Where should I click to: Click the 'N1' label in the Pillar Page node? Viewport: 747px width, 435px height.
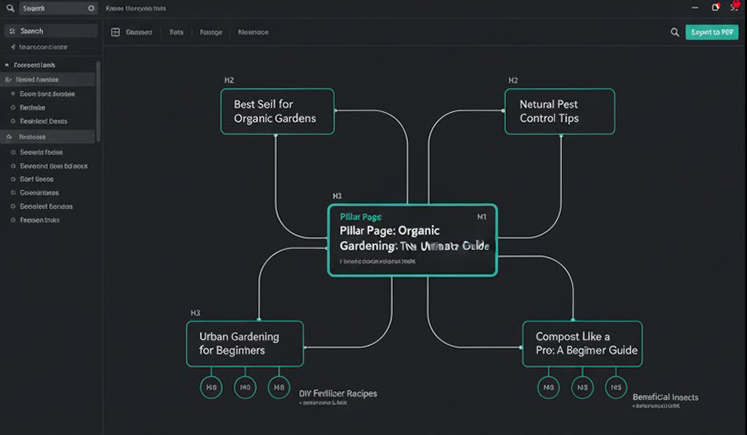click(482, 217)
